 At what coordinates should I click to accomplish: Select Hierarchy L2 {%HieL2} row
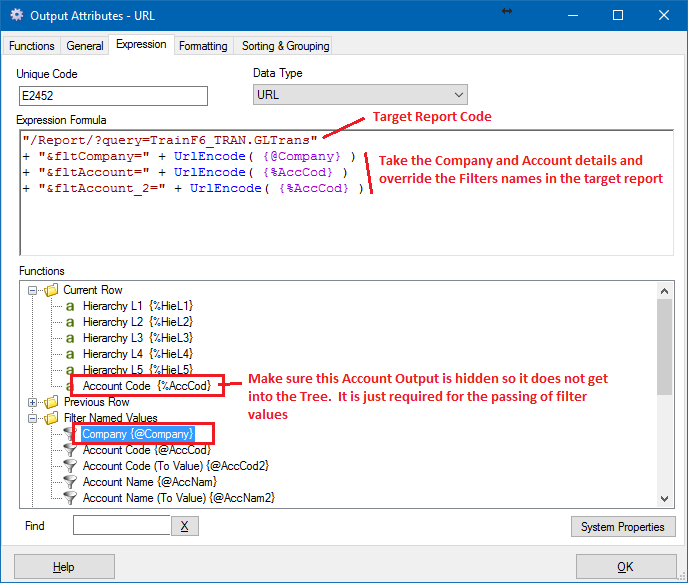pos(138,322)
